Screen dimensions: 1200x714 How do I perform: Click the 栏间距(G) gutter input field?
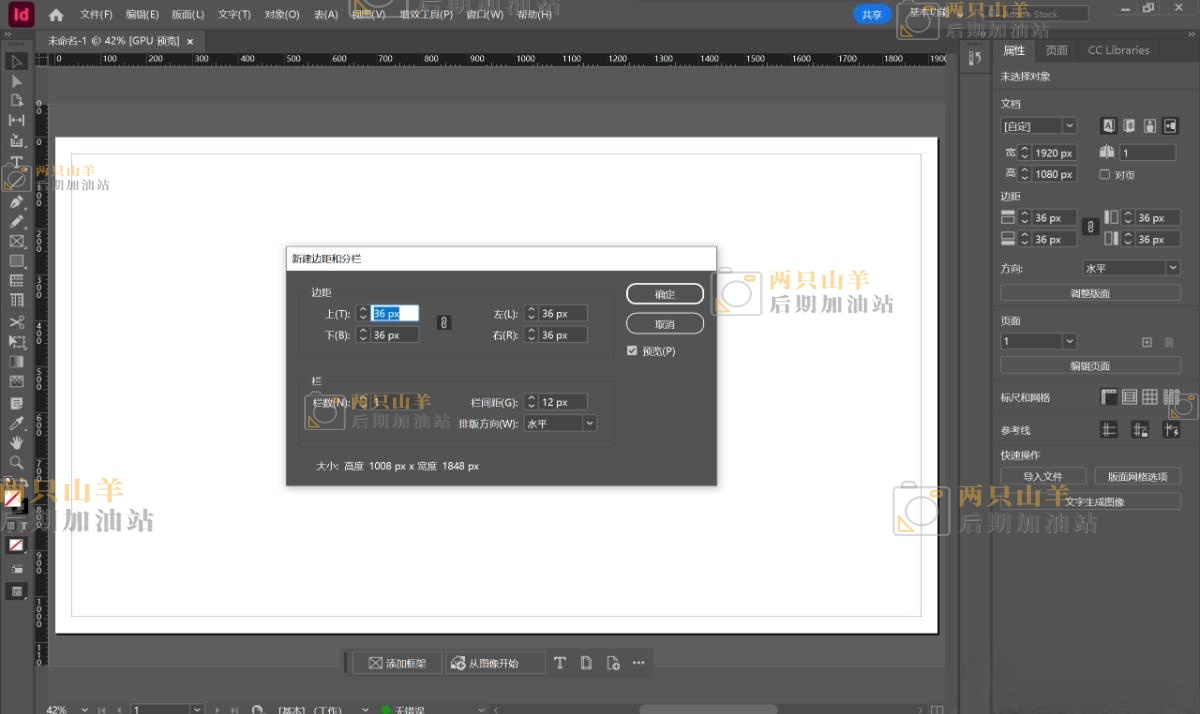pos(563,402)
